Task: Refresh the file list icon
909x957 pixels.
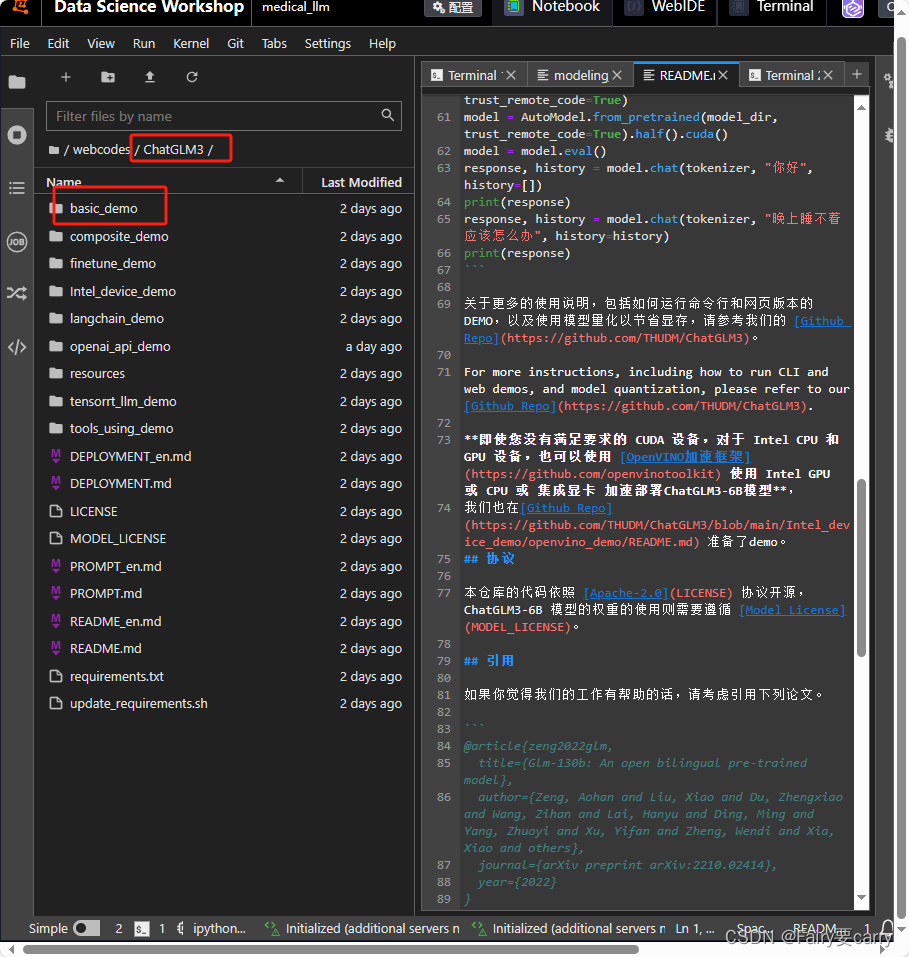Action: tap(192, 77)
